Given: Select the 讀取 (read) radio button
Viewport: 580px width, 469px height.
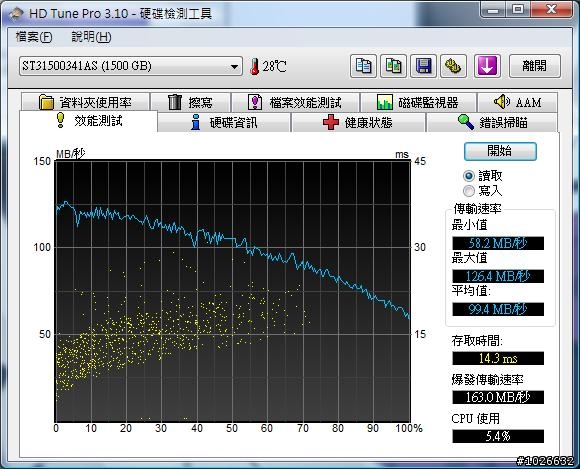Looking at the screenshot, I should pos(469,176).
